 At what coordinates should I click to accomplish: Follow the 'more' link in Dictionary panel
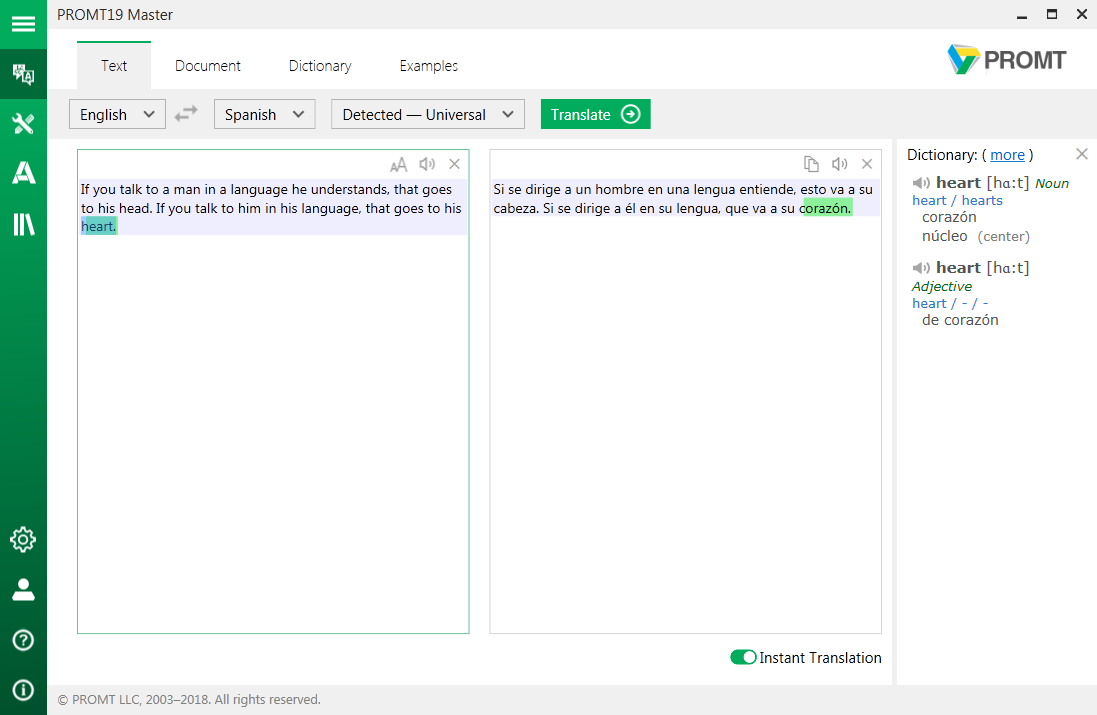click(1007, 155)
